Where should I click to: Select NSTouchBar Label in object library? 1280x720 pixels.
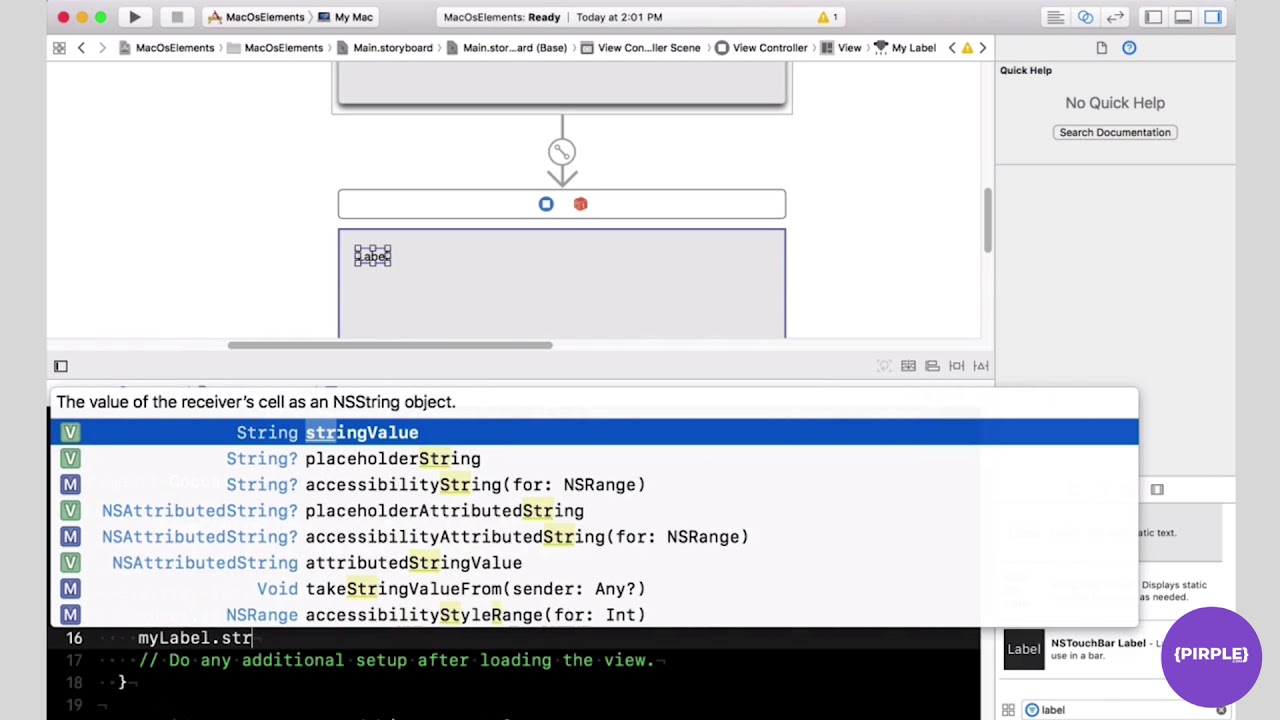click(x=1090, y=649)
